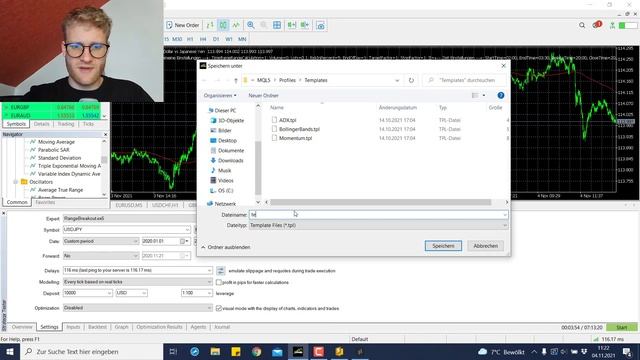Switch to the Symbols tab in Market Watch

click(16, 124)
